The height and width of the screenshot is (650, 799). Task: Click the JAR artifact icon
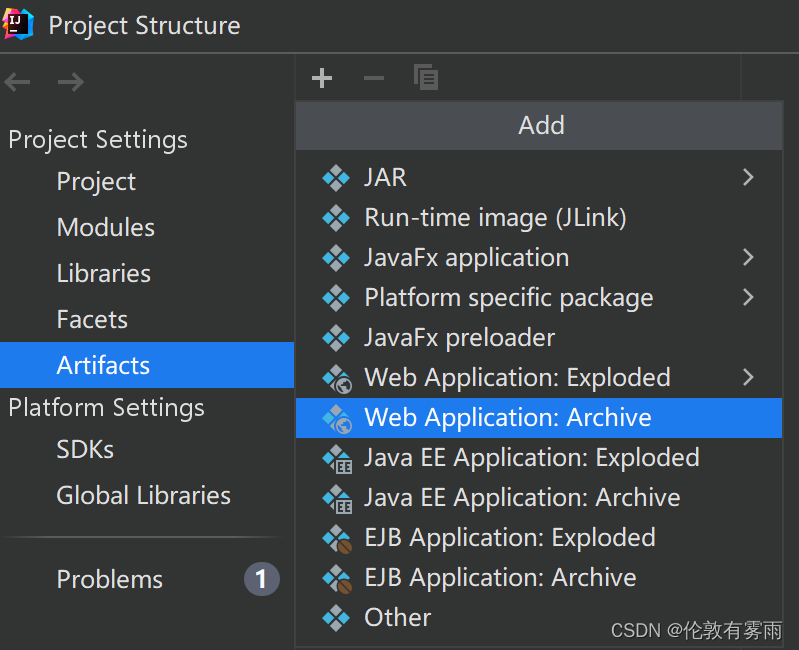(x=336, y=178)
